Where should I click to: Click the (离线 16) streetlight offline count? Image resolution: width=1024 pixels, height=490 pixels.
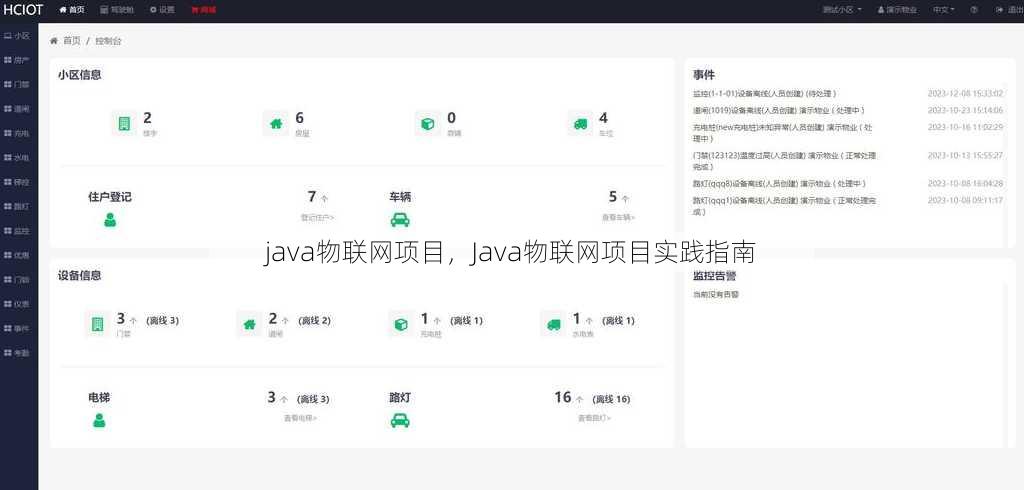click(x=611, y=399)
